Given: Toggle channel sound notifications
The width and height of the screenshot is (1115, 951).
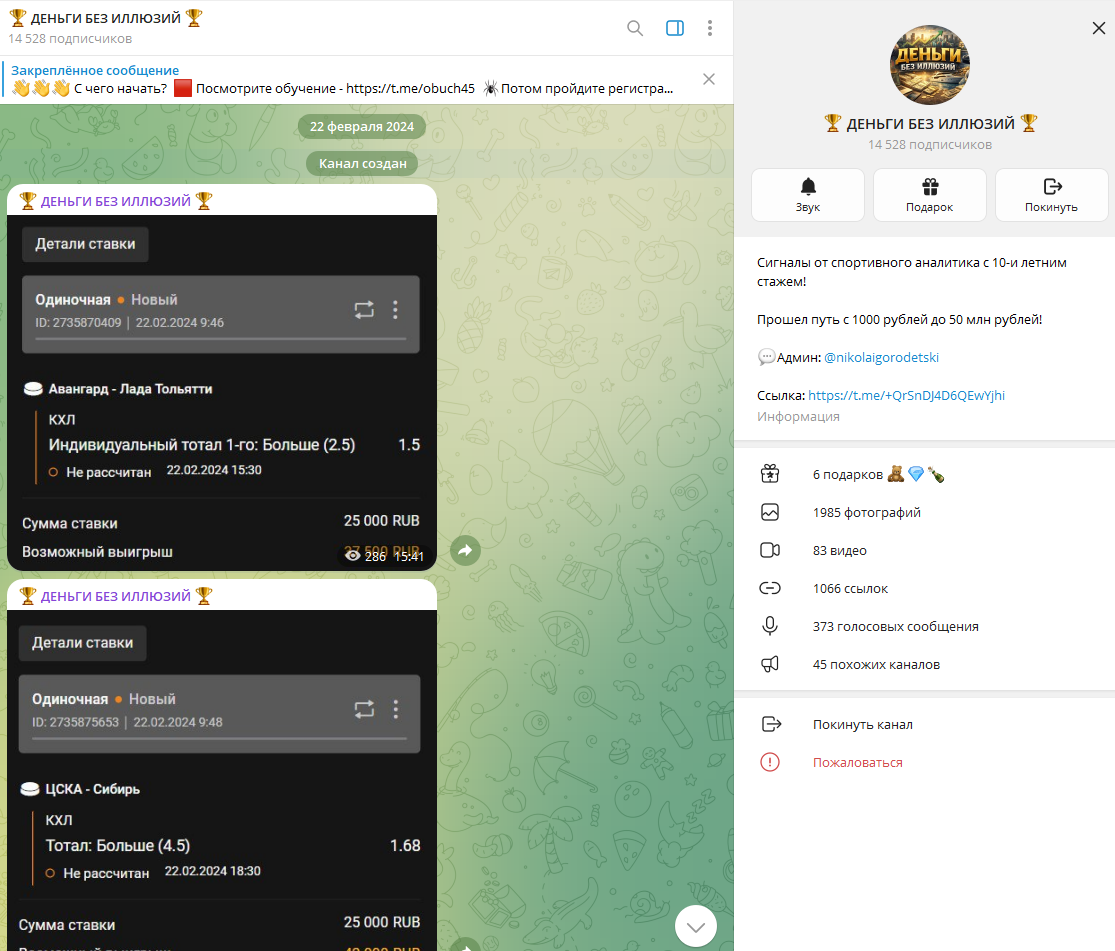Looking at the screenshot, I should point(808,195).
